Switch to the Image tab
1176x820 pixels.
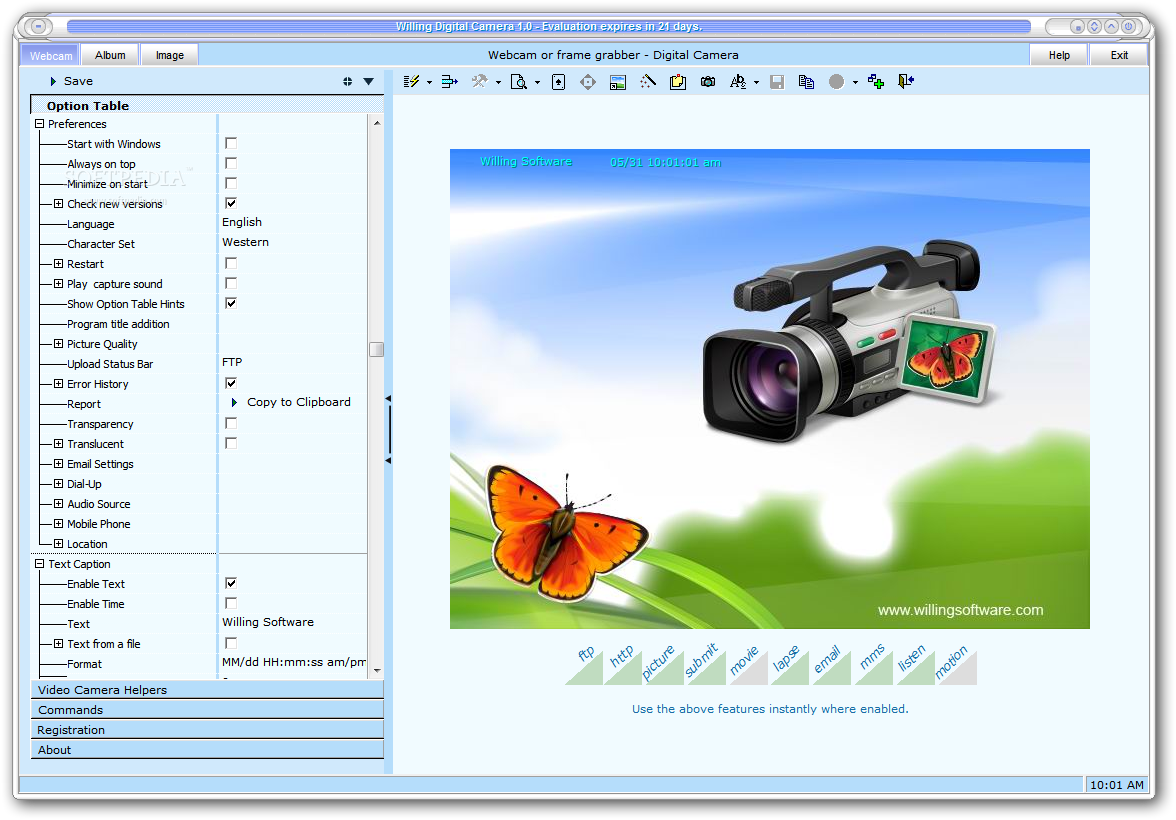170,56
